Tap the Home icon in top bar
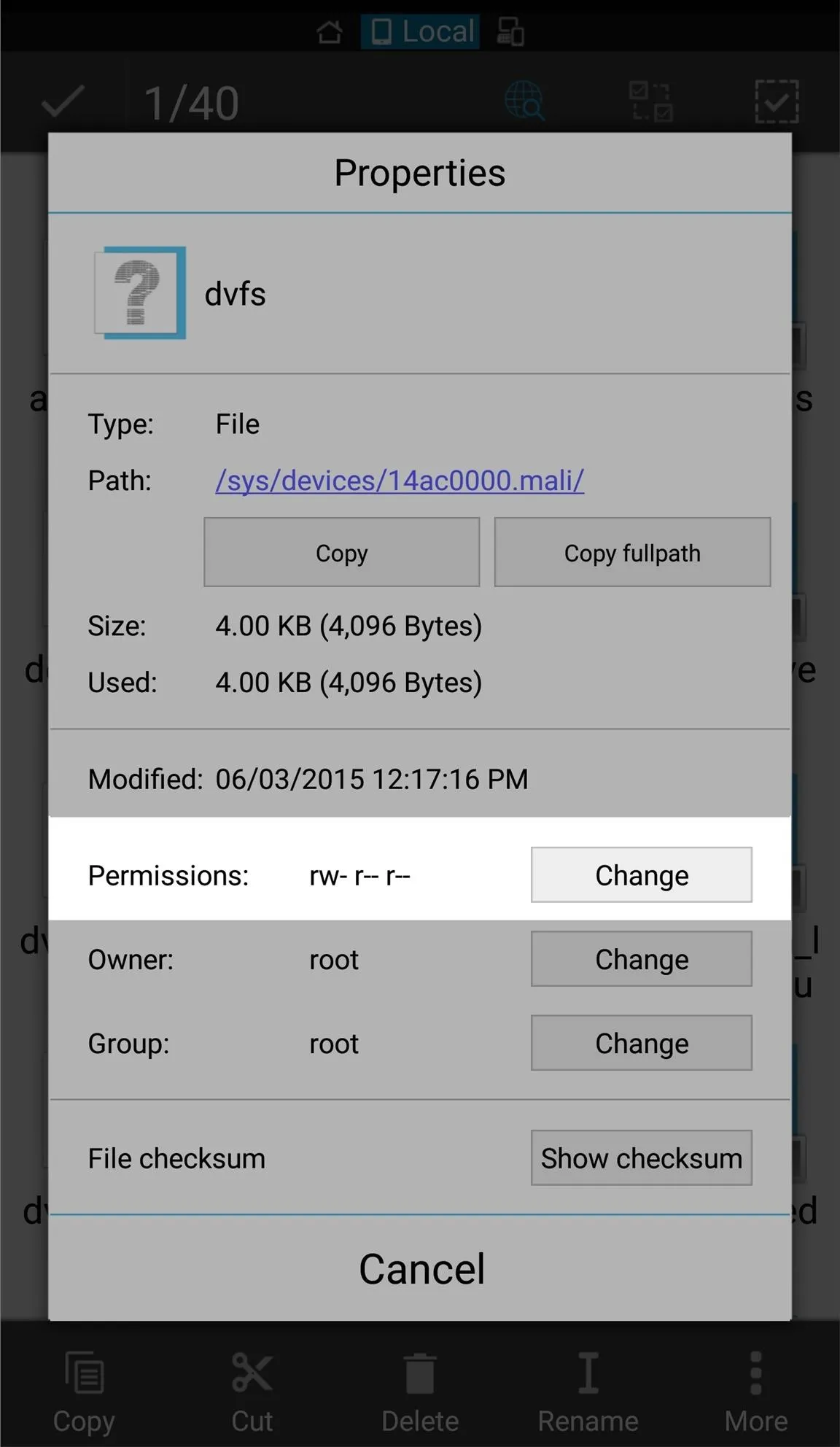 (x=330, y=31)
